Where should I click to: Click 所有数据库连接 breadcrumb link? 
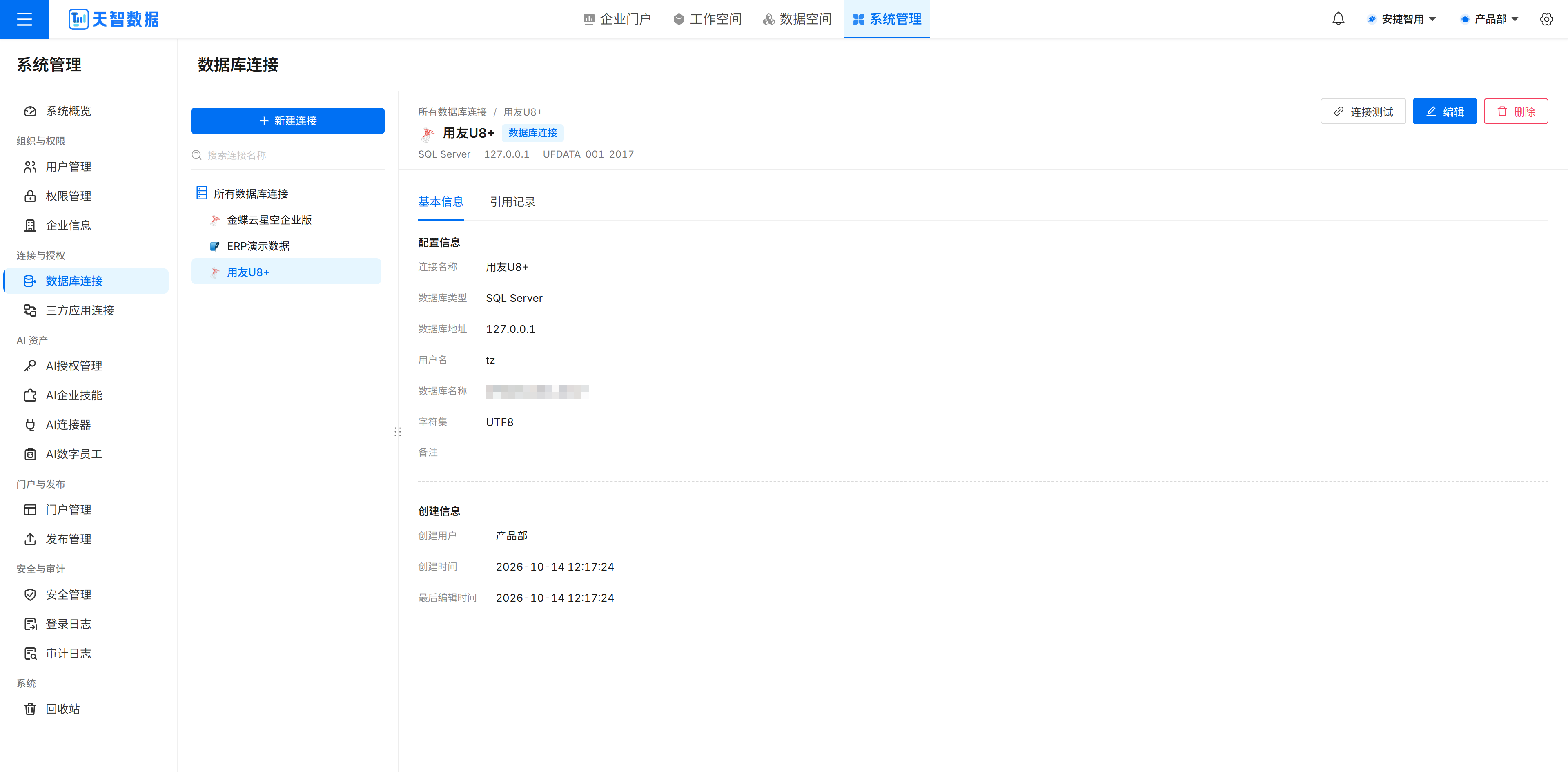[x=452, y=112]
